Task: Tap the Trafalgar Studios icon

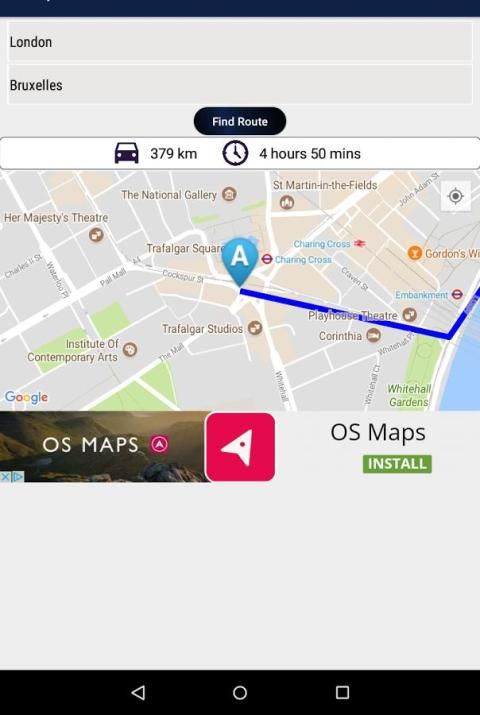Action: [x=254, y=328]
